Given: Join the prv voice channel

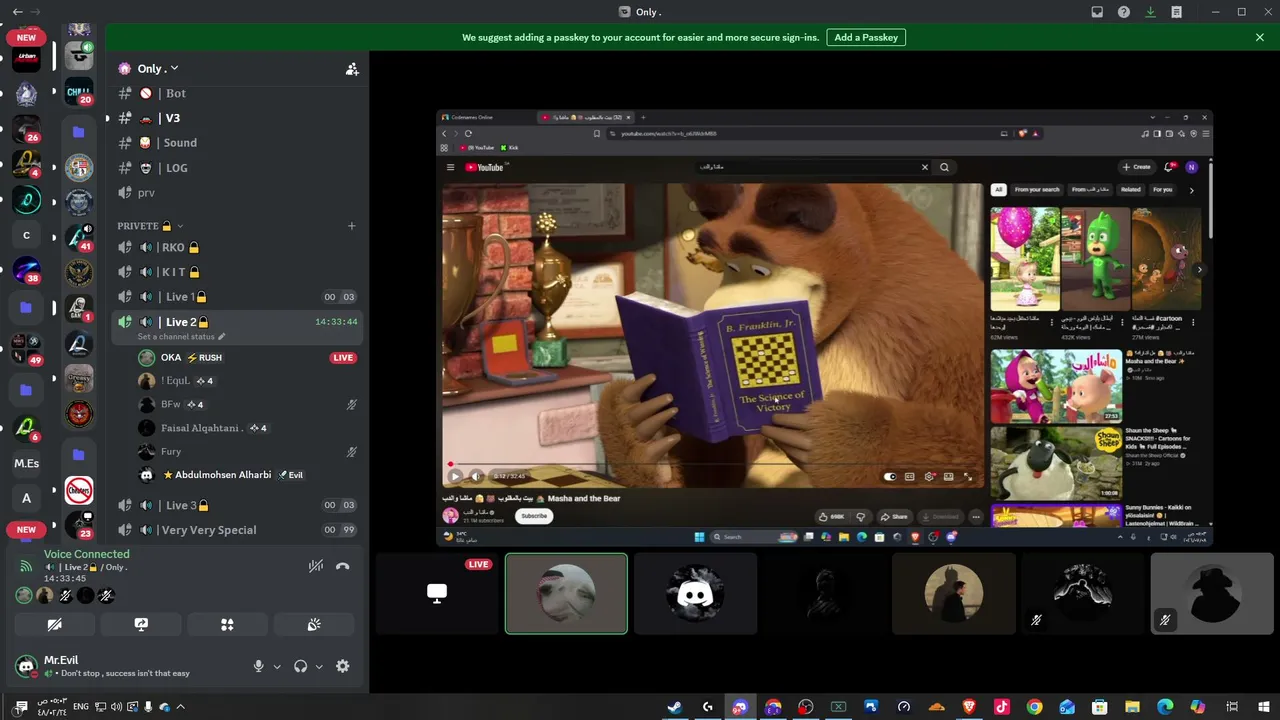Looking at the screenshot, I should click(x=237, y=193).
